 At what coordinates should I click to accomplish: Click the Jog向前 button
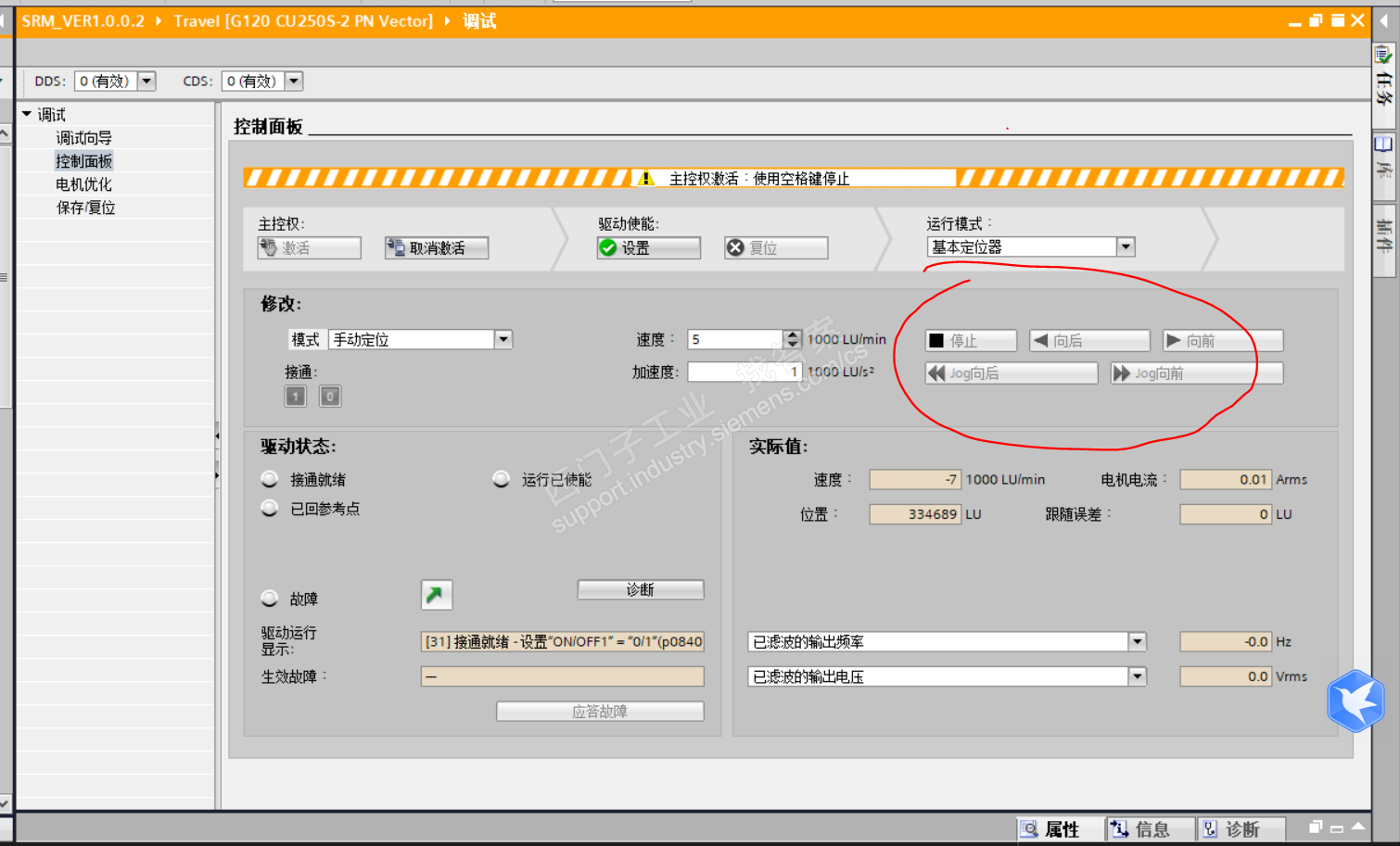point(1197,372)
